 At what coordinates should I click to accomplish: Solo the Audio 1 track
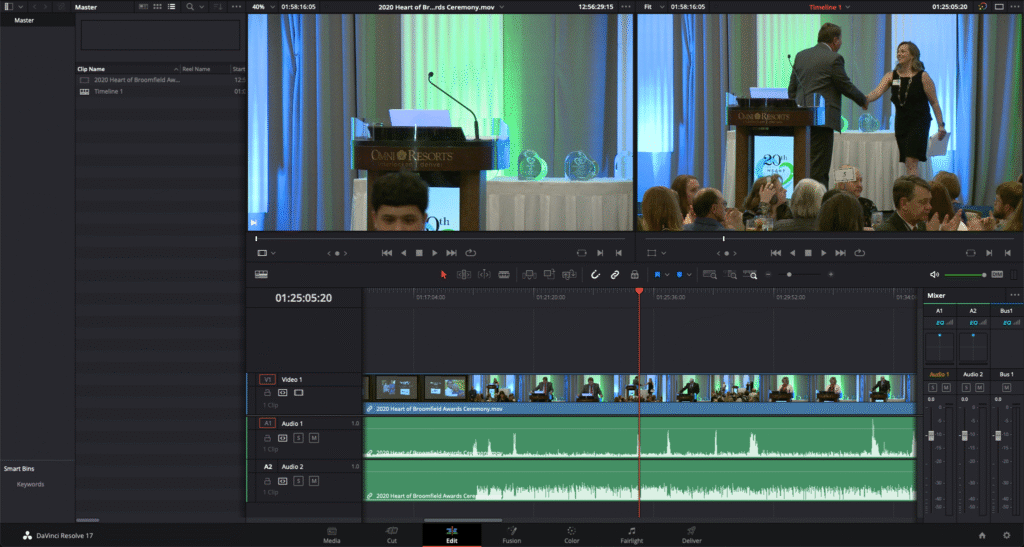click(298, 438)
